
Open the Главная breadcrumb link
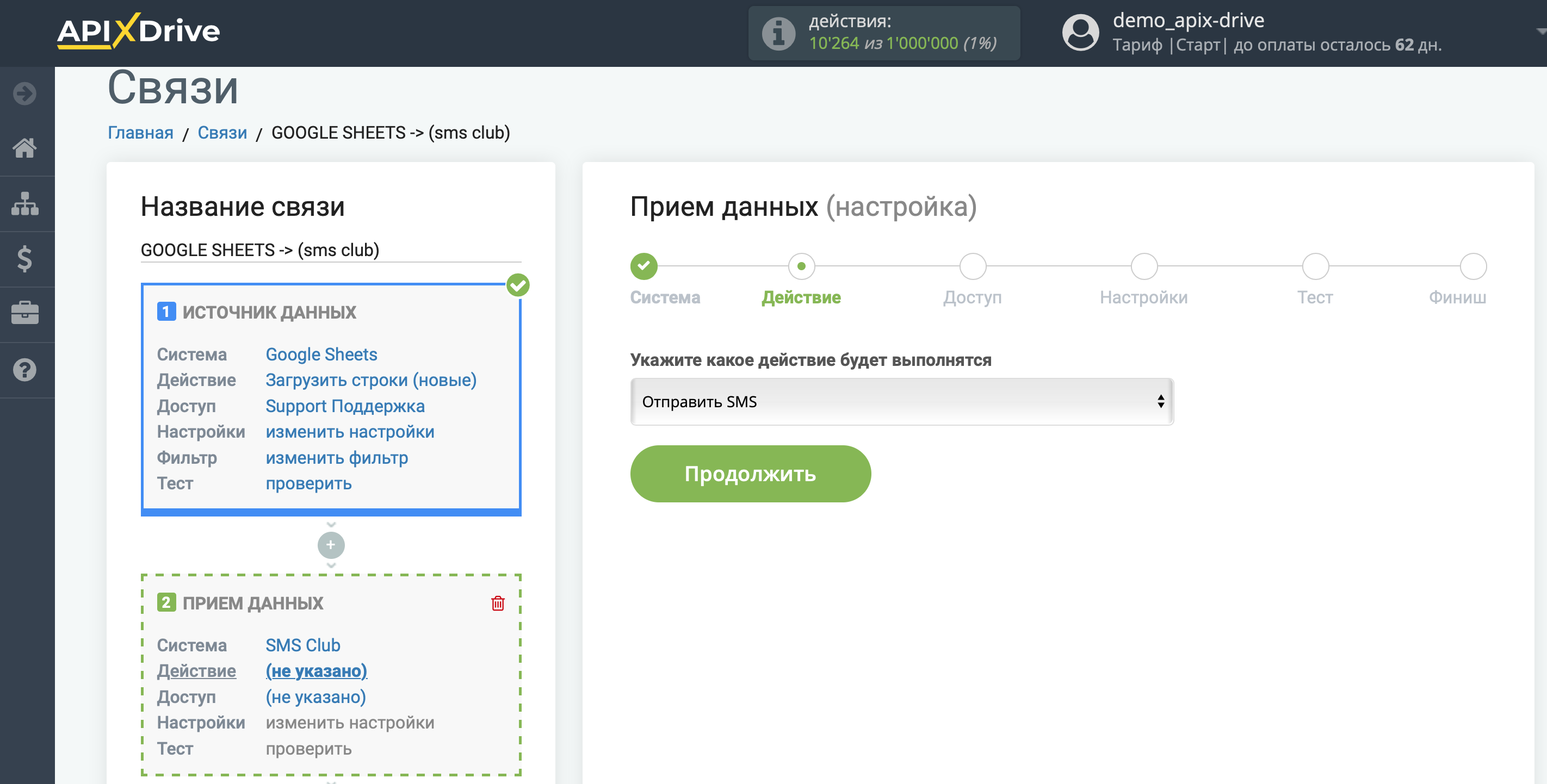coord(140,133)
